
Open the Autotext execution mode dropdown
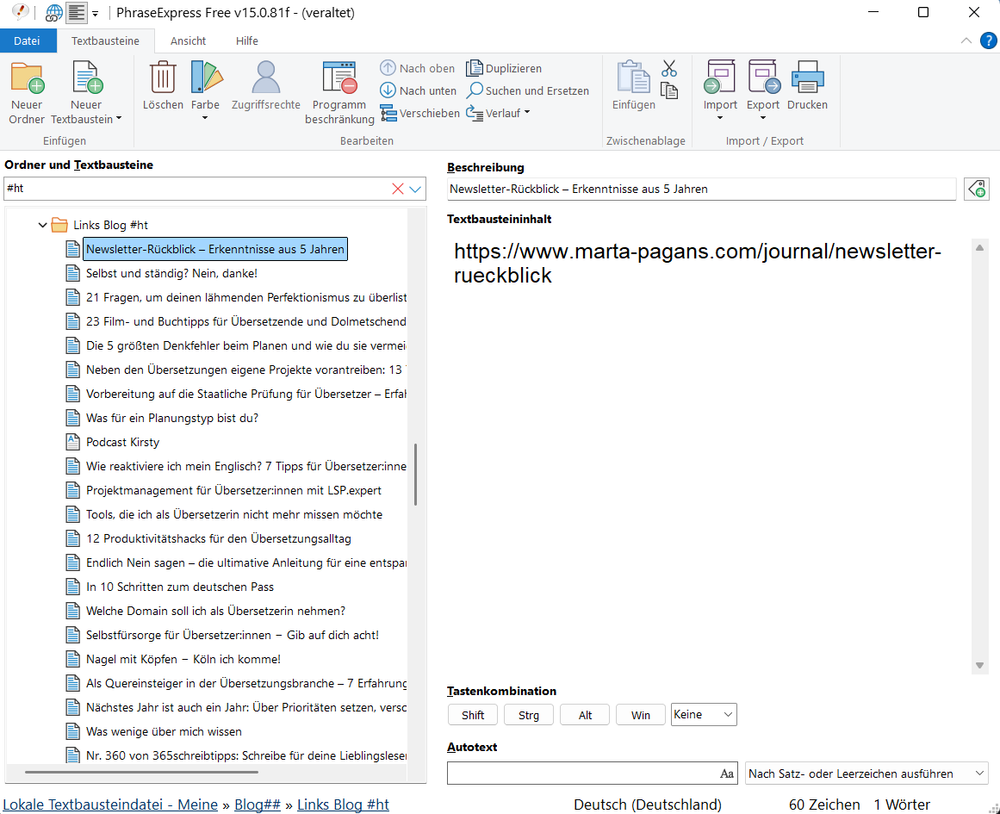click(x=867, y=774)
